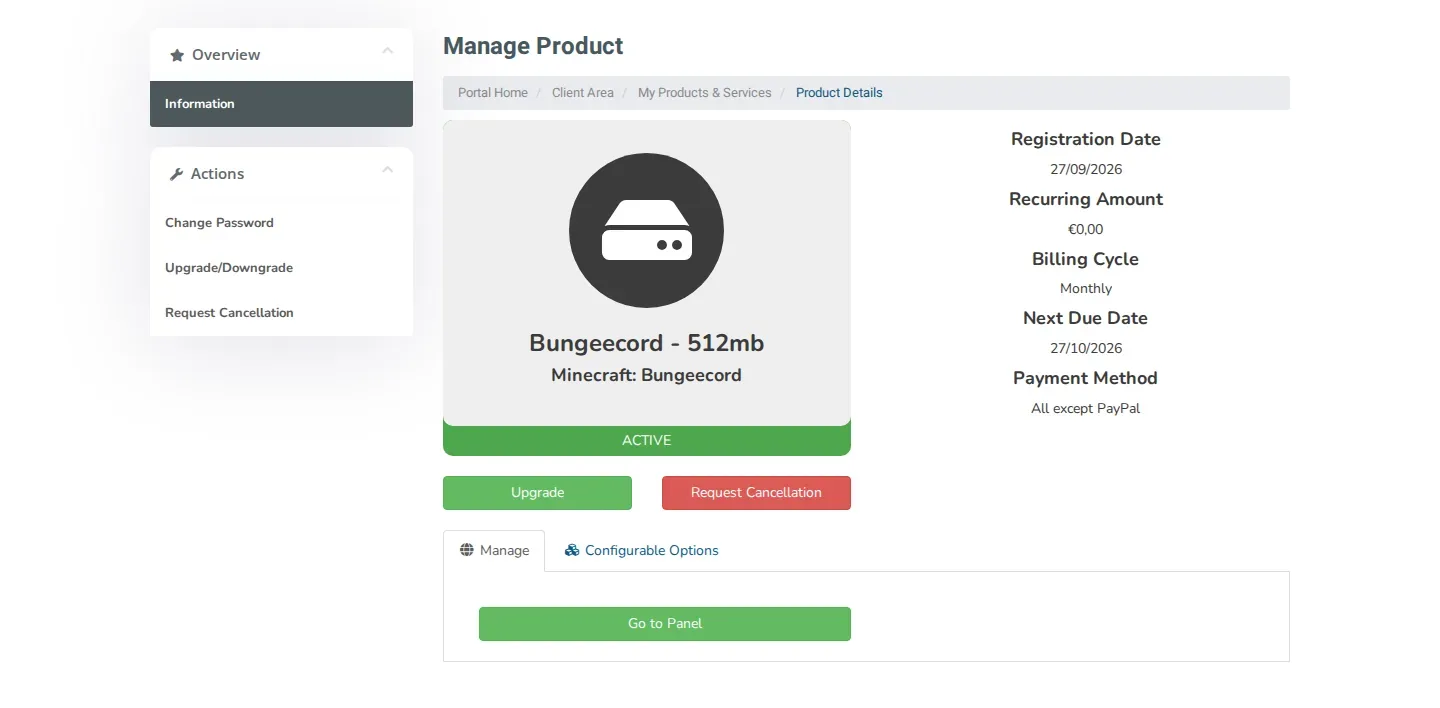Viewport: 1440px width, 708px height.
Task: Click the registration date 27/09/2026
Action: tap(1086, 169)
